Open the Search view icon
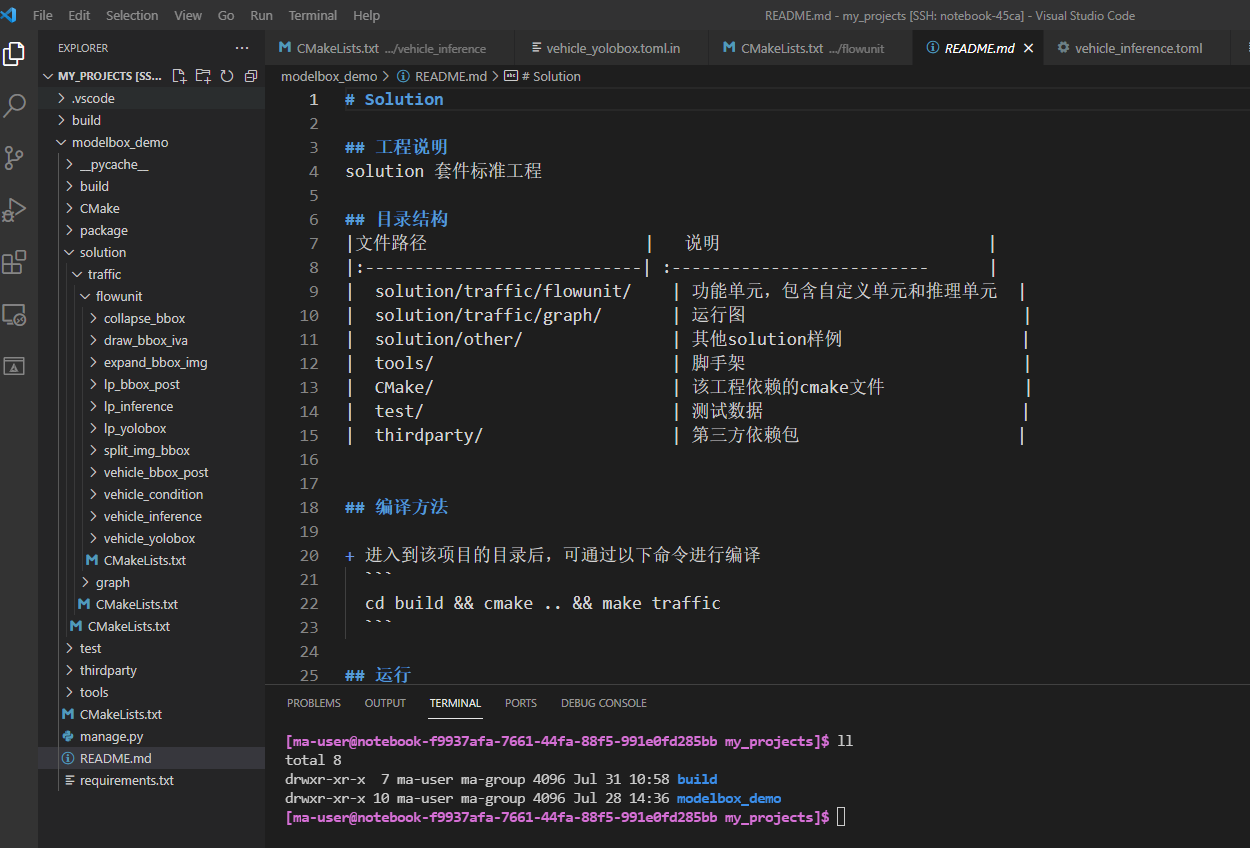1250x848 pixels. click(15, 106)
